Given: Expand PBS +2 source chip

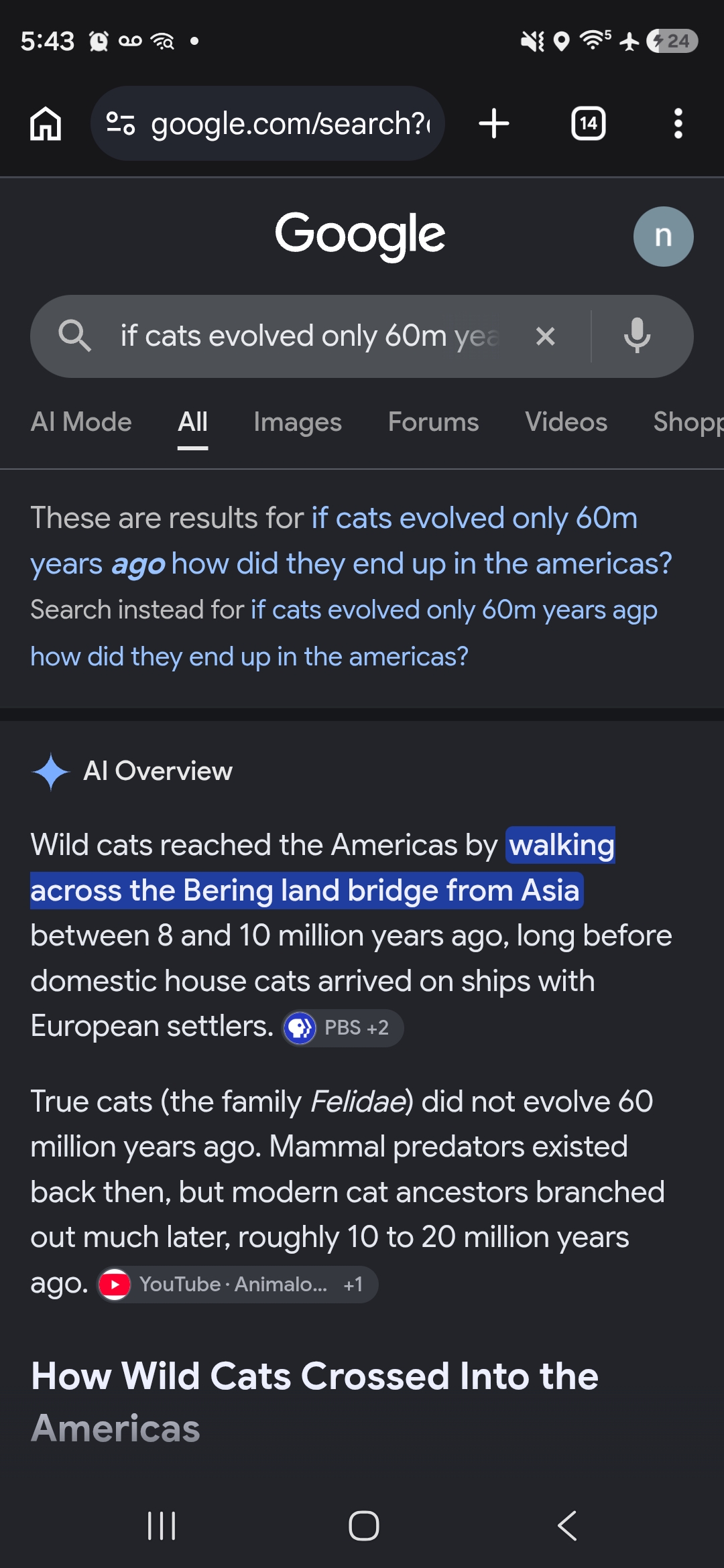Looking at the screenshot, I should click(343, 1028).
